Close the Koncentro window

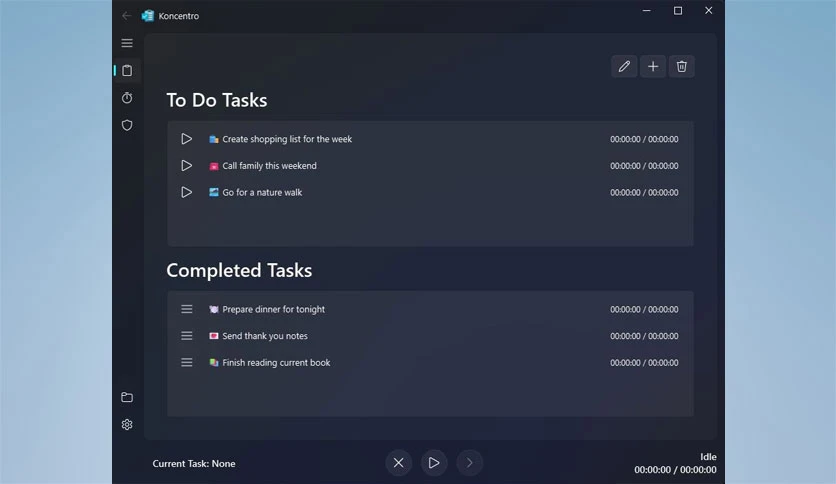tap(709, 11)
